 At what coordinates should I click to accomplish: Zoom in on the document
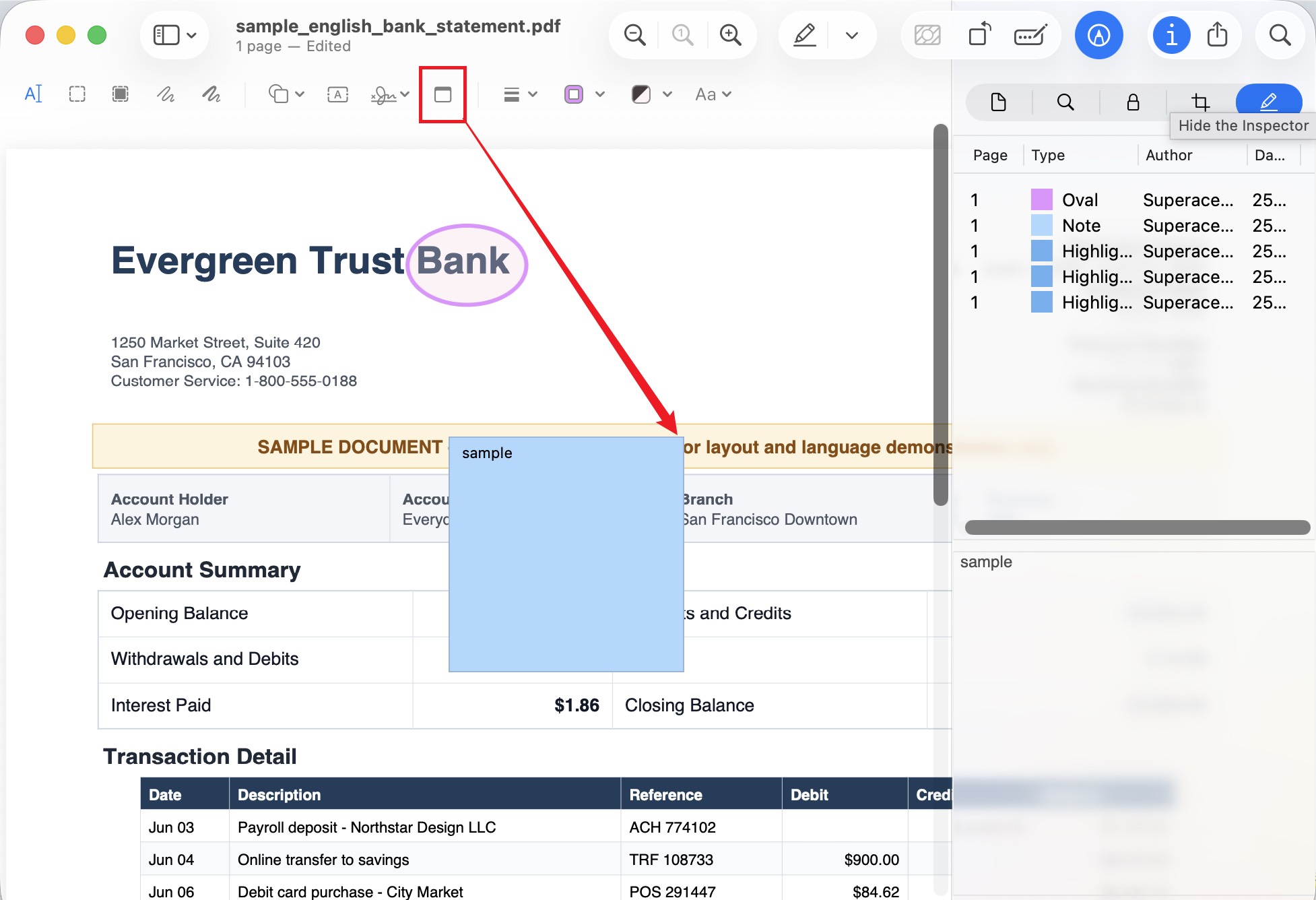click(x=731, y=35)
